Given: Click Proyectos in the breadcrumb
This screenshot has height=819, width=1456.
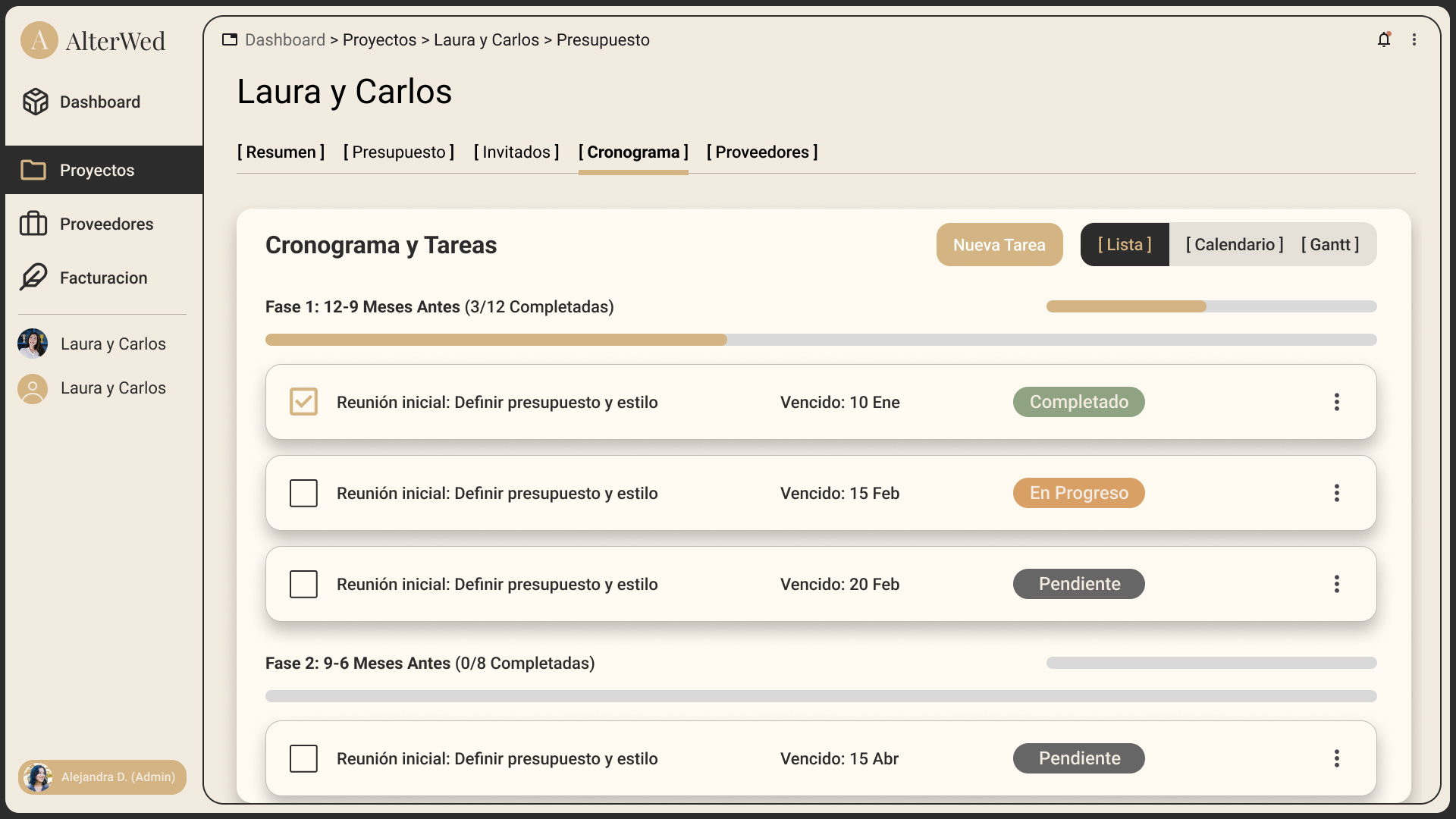Looking at the screenshot, I should pos(379,39).
